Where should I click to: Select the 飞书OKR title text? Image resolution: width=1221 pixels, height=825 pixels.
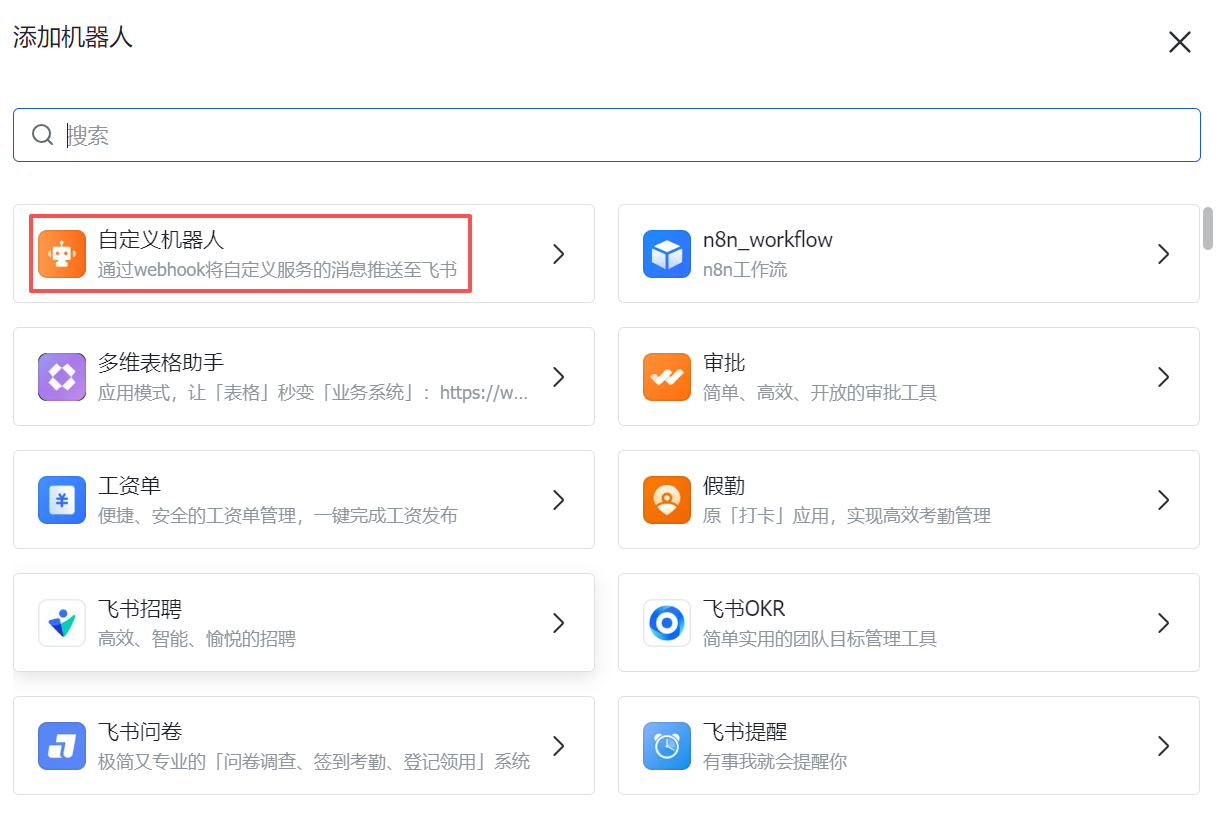coord(744,609)
